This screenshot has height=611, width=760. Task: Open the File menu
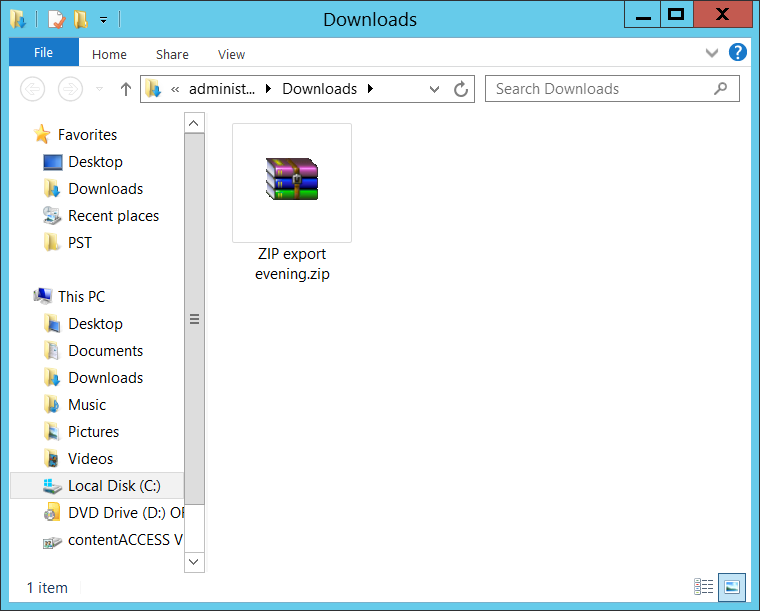43,53
